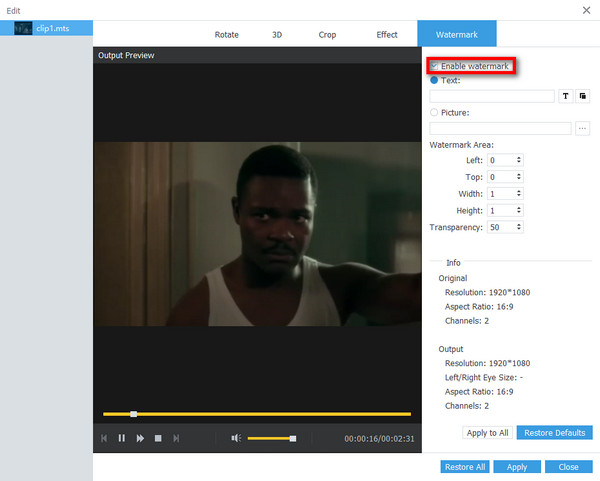
Task: Open the text font settings T icon
Action: click(x=566, y=96)
